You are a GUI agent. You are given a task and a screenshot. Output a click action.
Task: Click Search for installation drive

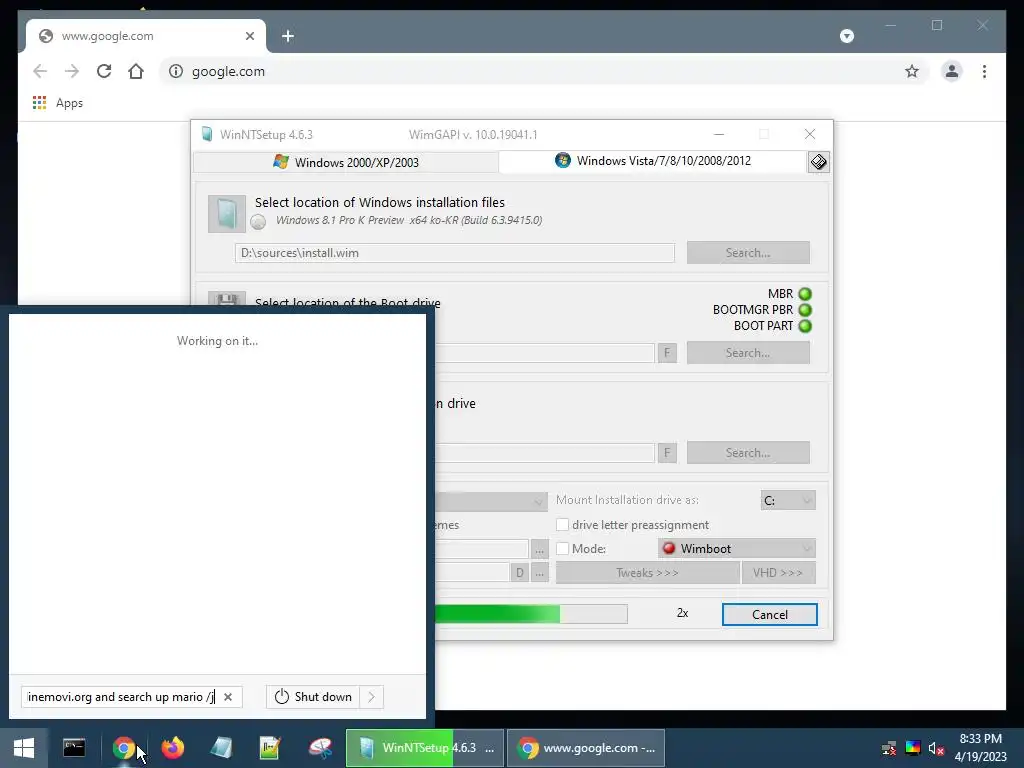point(748,453)
